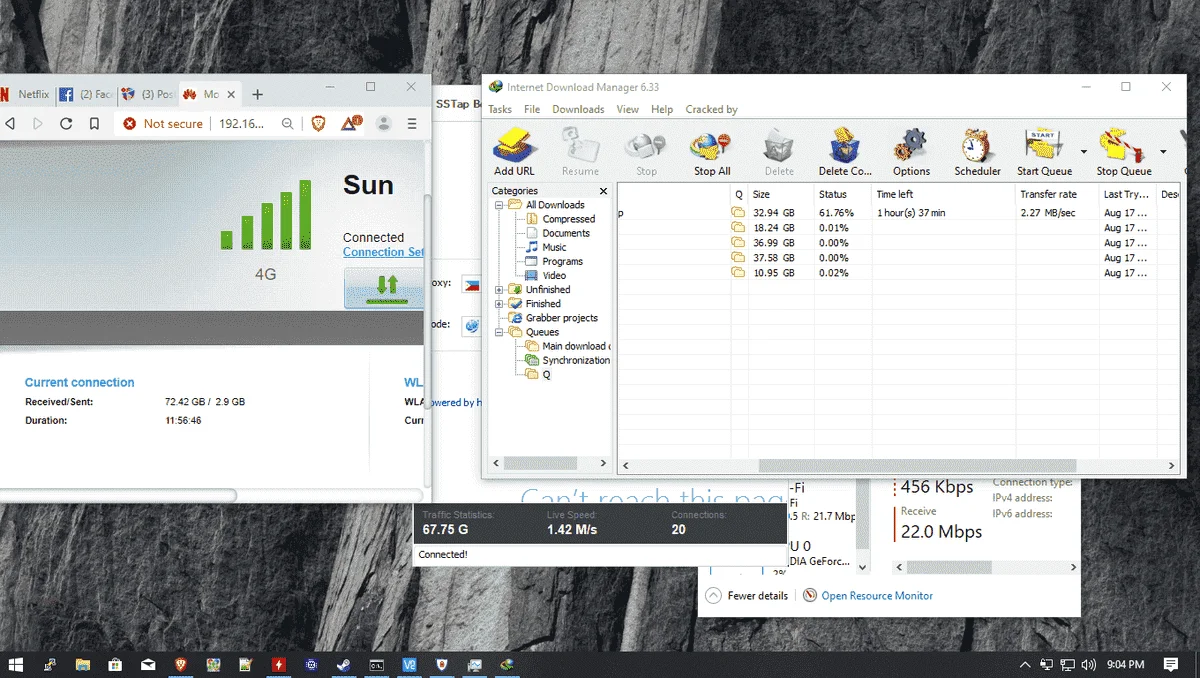Screen dimensions: 1200x678
Task: Select the Grabber projects tree item
Action: tap(562, 318)
